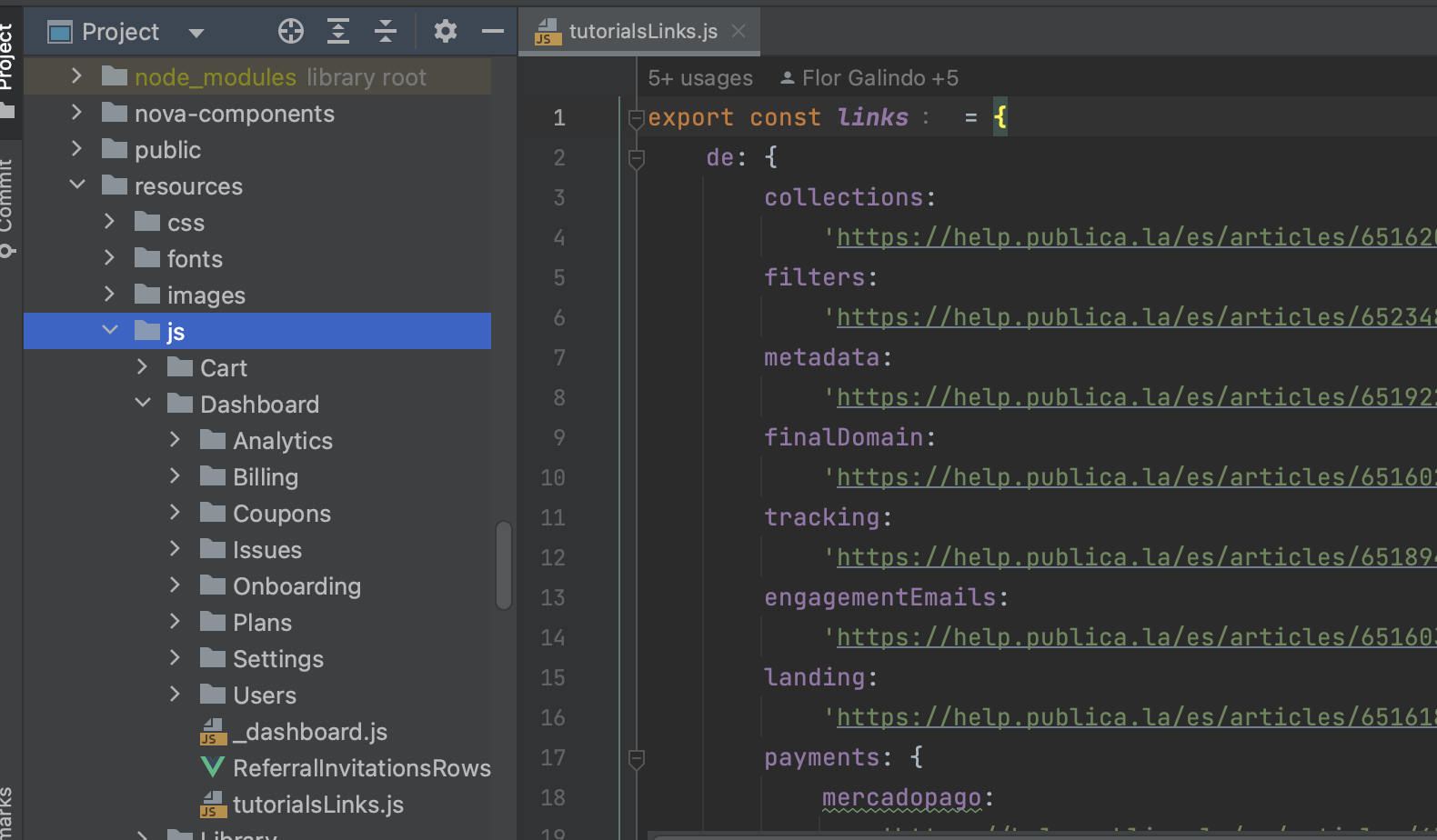The width and height of the screenshot is (1437, 840).
Task: Expand the node_modules folder
Action: [77, 76]
